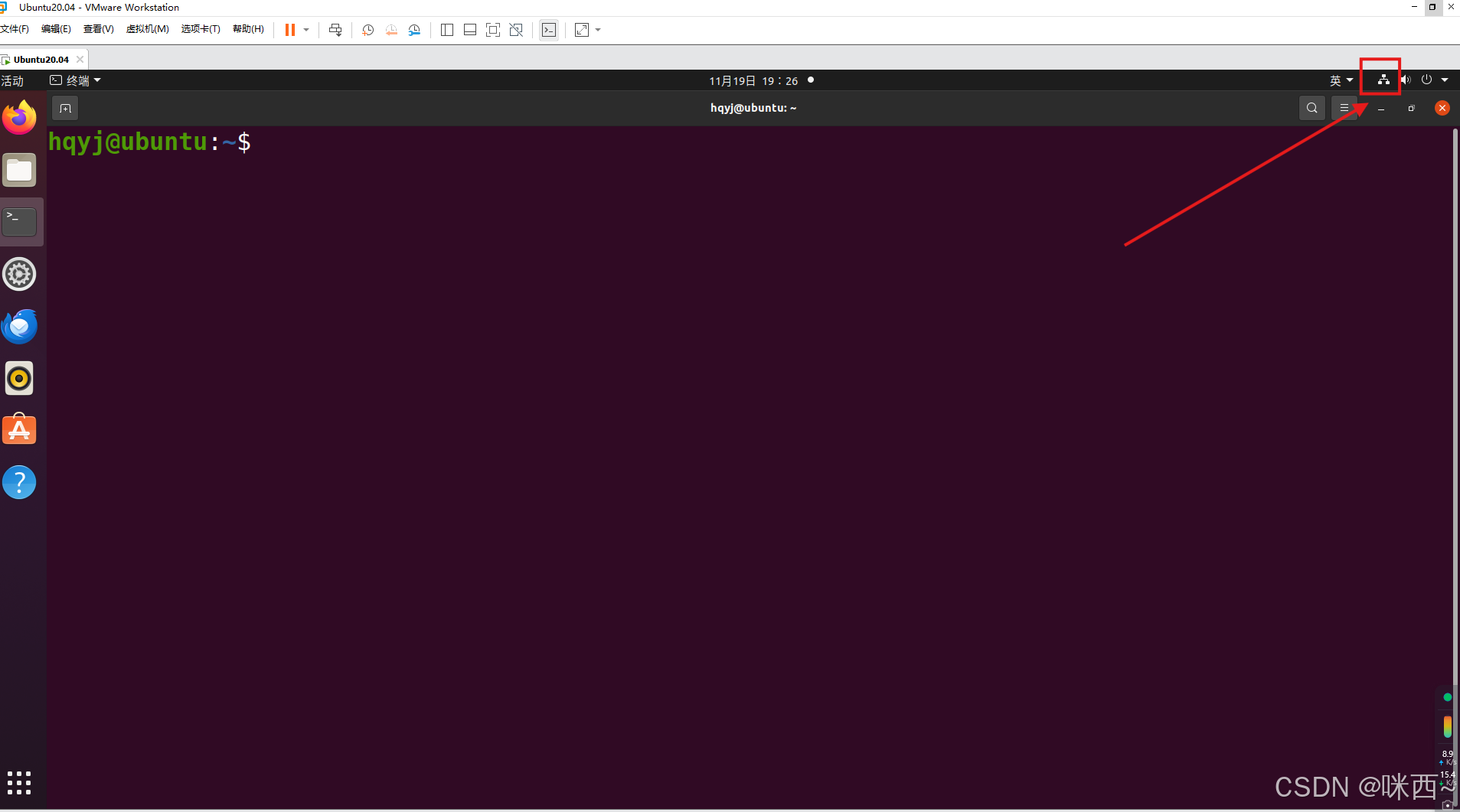The image size is (1460, 812).
Task: Open Rhythmbox music player
Action: coord(20,378)
